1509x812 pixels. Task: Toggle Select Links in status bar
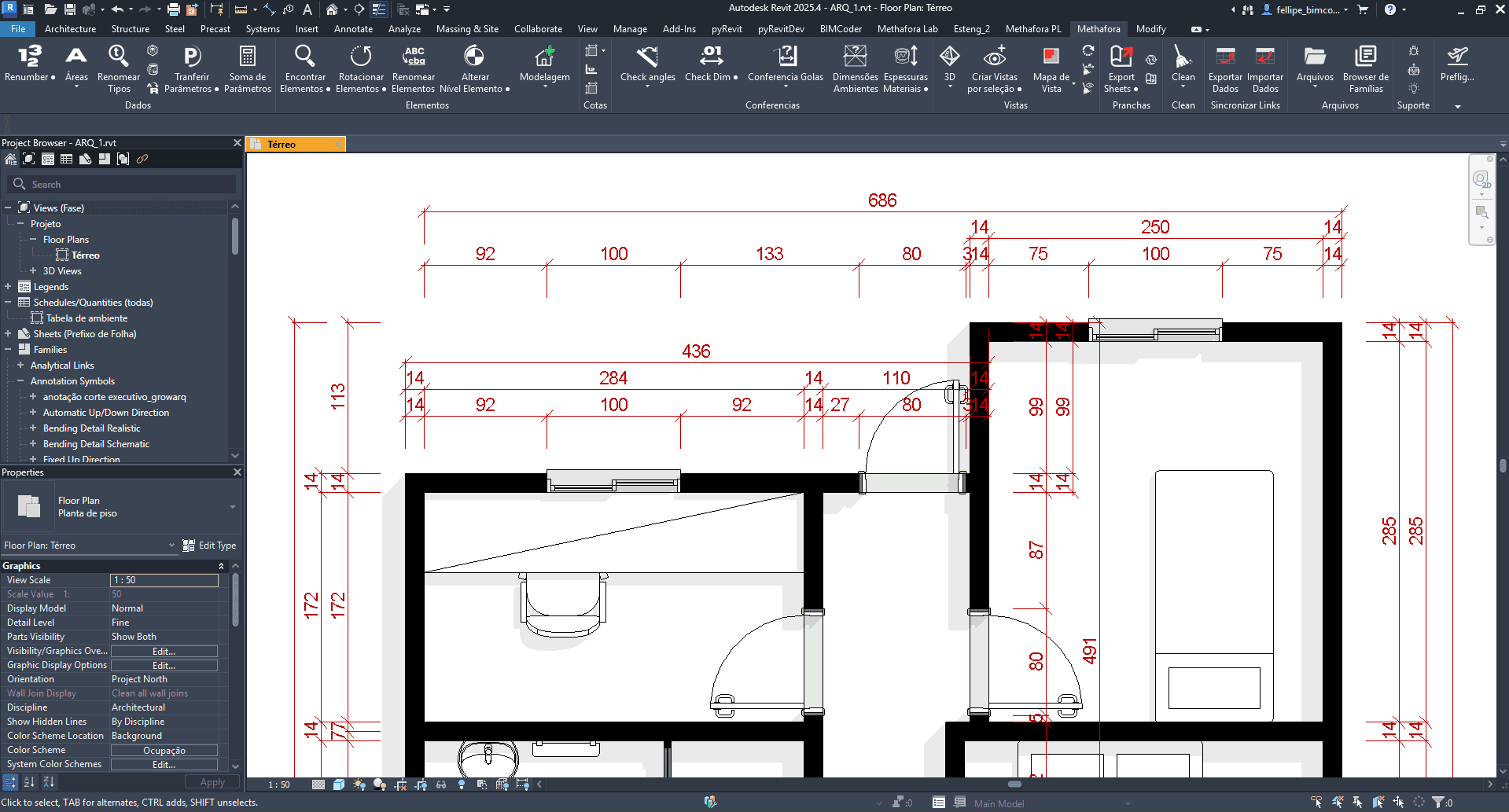point(1317,803)
